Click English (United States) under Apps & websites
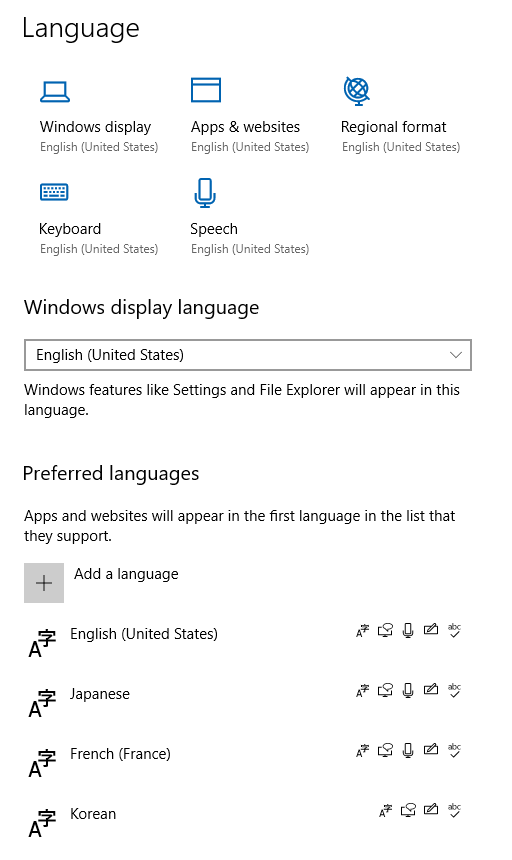This screenshot has width=512, height=860. coord(250,147)
